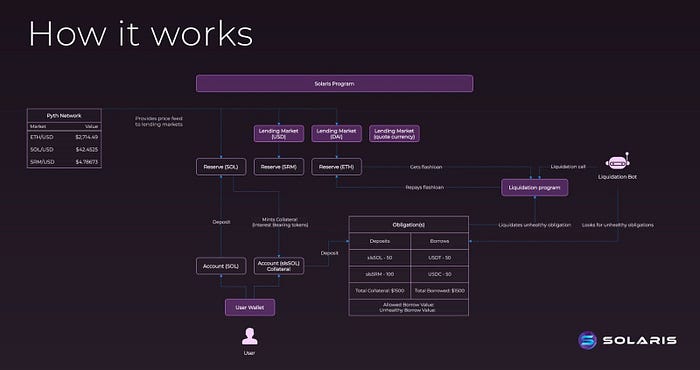Click the Obligation(s) table header

408,224
